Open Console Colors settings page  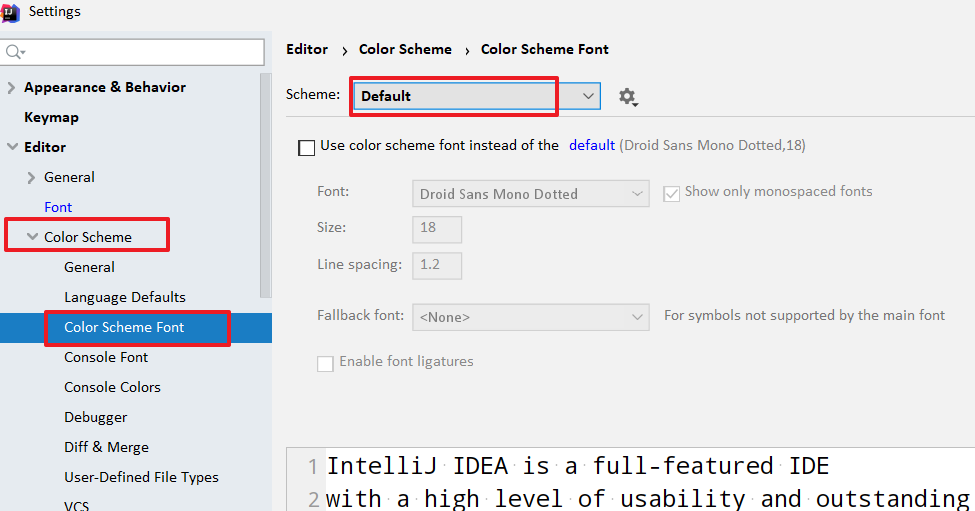point(112,387)
